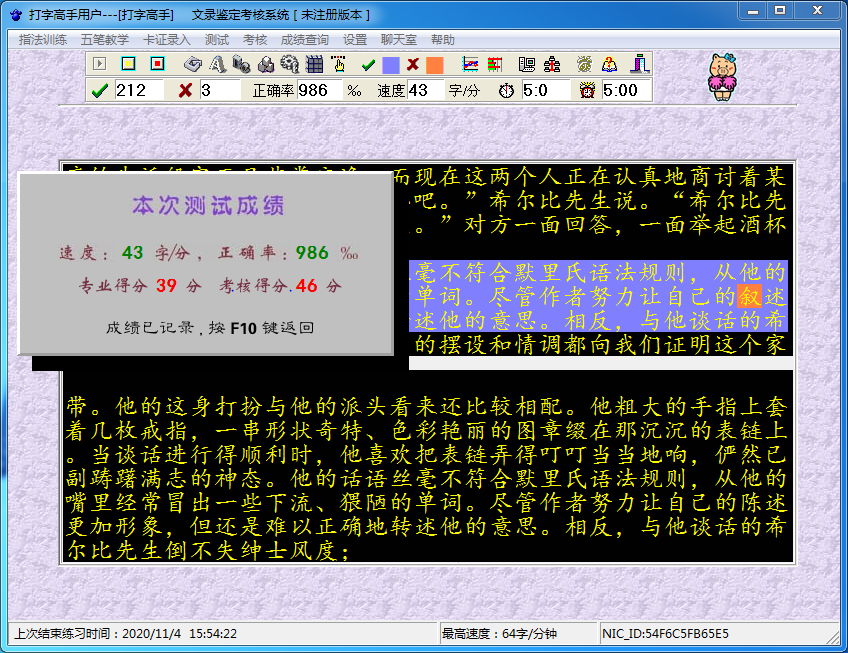Click the letter A font icon

coord(217,64)
